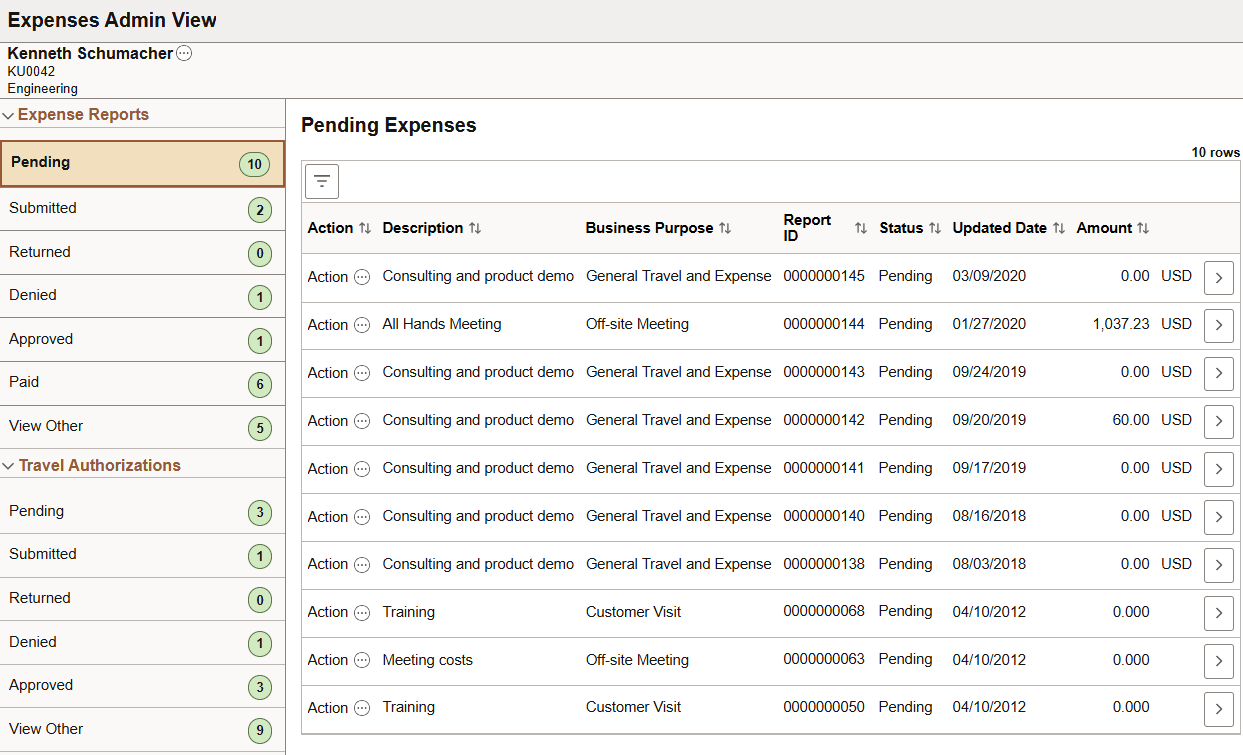This screenshot has width=1243, height=755.
Task: Open the grid filter icon
Action: point(321,181)
